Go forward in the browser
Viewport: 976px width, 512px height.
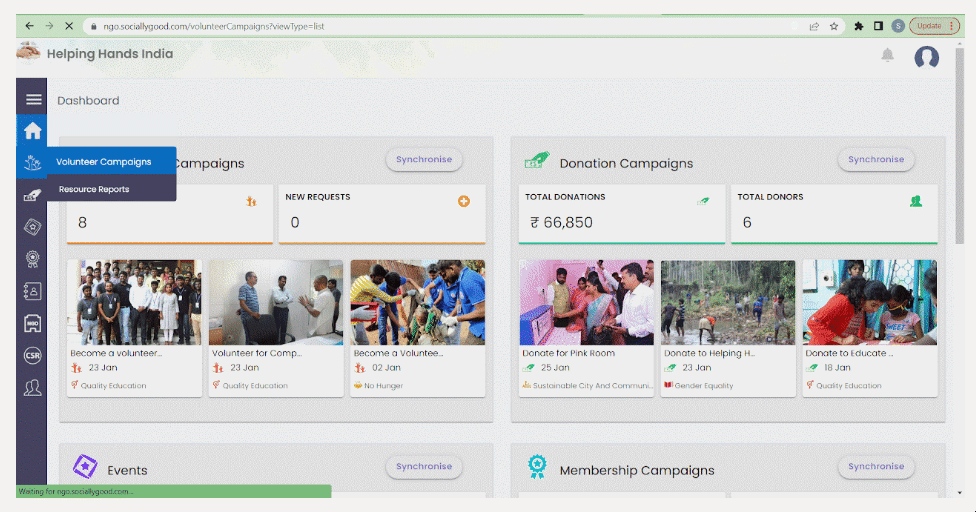pyautogui.click(x=49, y=26)
